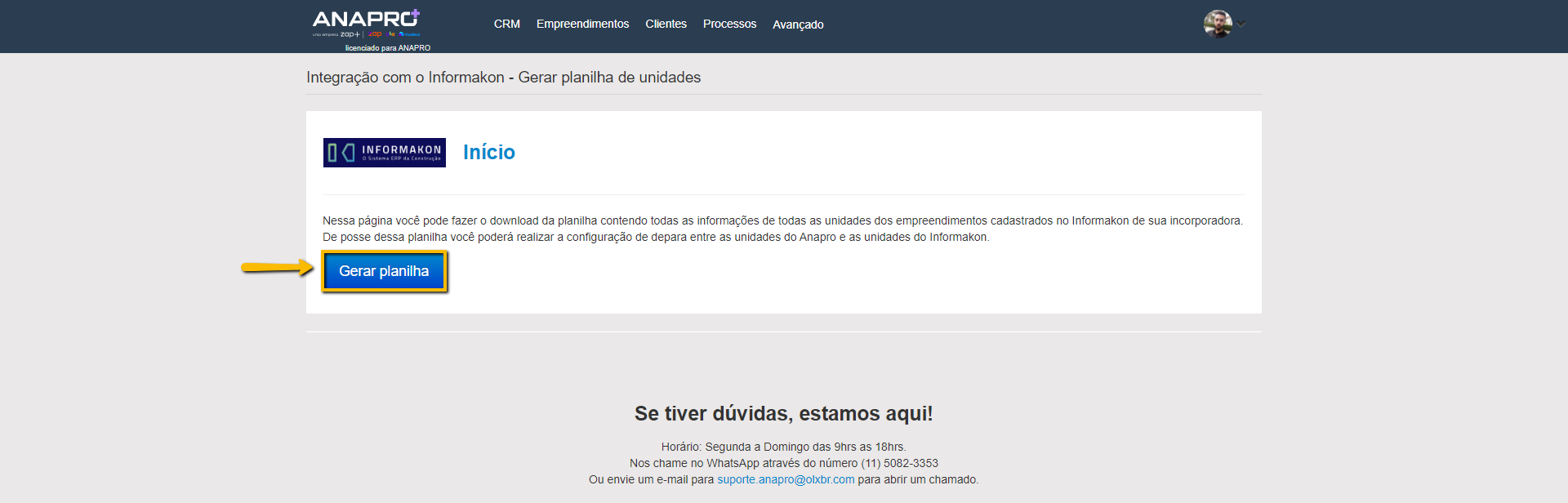Click the ANAPRO logo in header
Viewport: 1568px width, 503px height.
365,19
